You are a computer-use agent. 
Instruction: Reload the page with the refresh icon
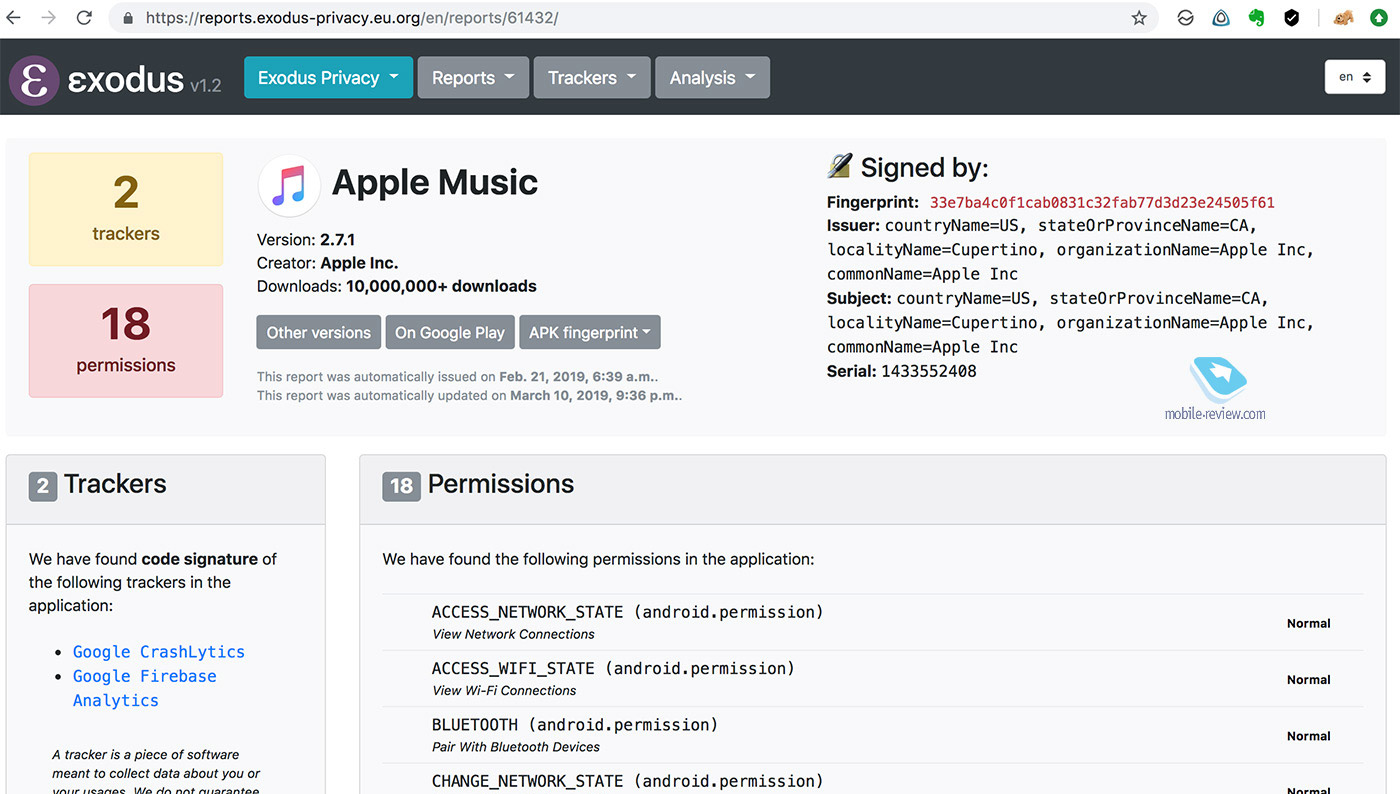click(85, 18)
